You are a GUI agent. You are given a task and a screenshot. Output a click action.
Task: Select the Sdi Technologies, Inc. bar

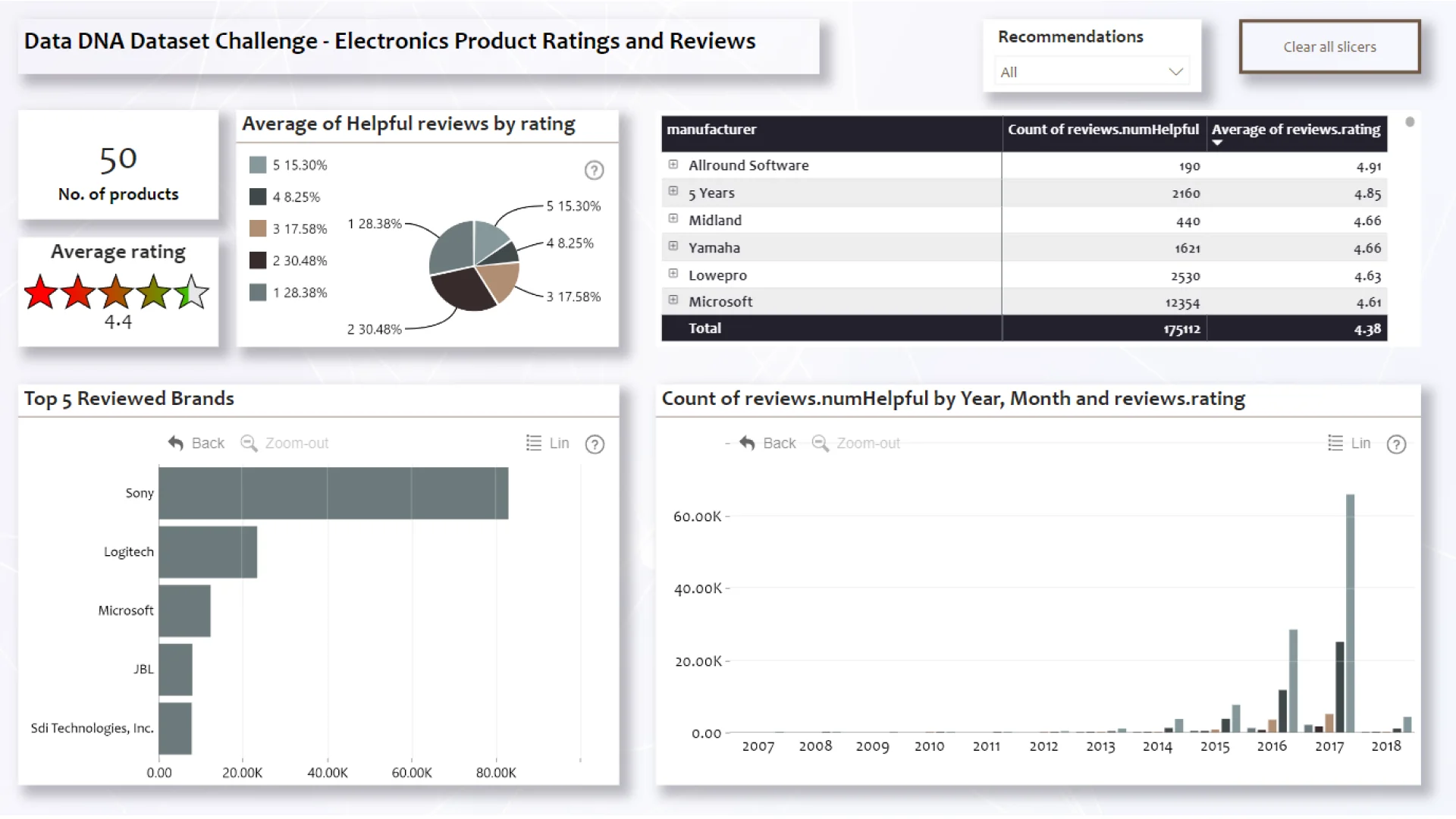click(x=175, y=729)
